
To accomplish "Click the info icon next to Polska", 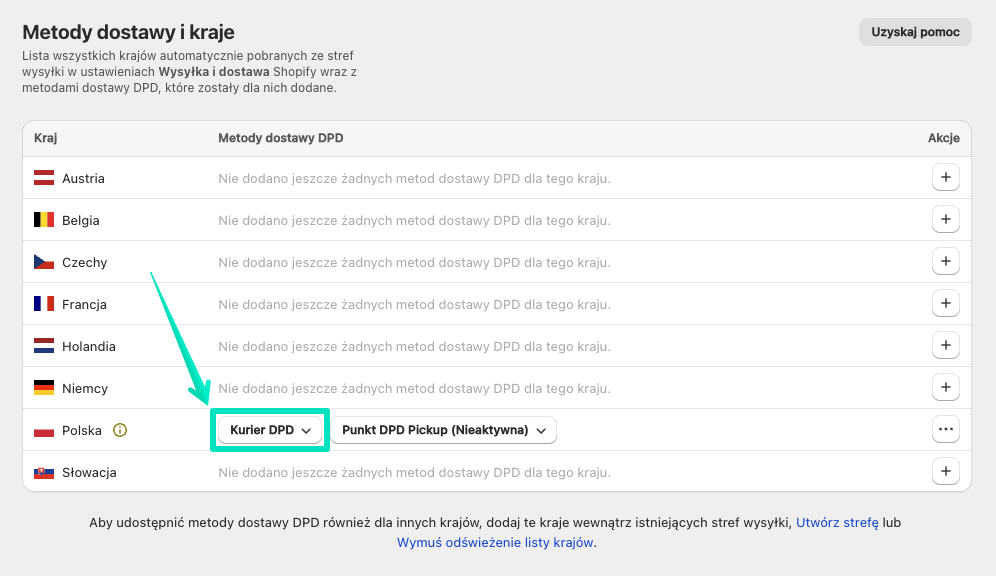I will click(x=119, y=430).
